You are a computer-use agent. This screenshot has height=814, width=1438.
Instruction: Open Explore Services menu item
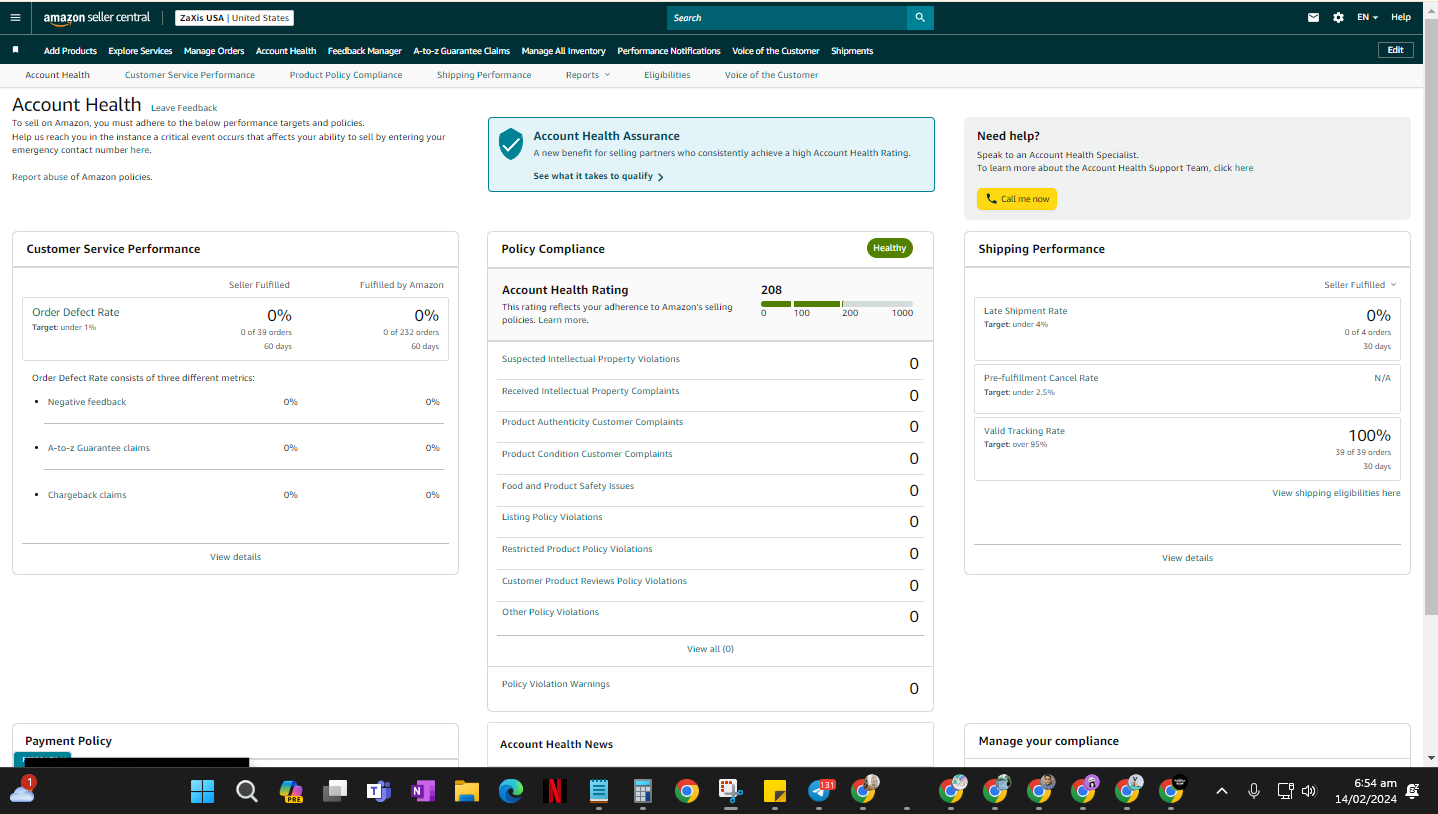[x=140, y=51]
